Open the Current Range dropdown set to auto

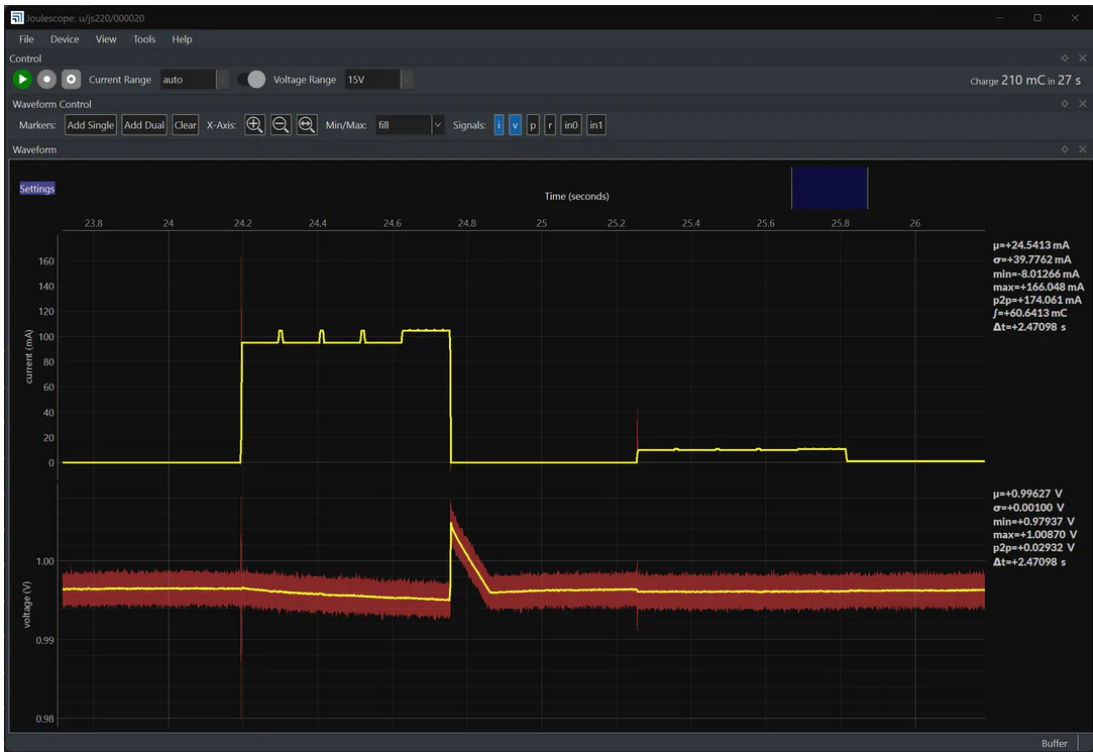pos(194,79)
